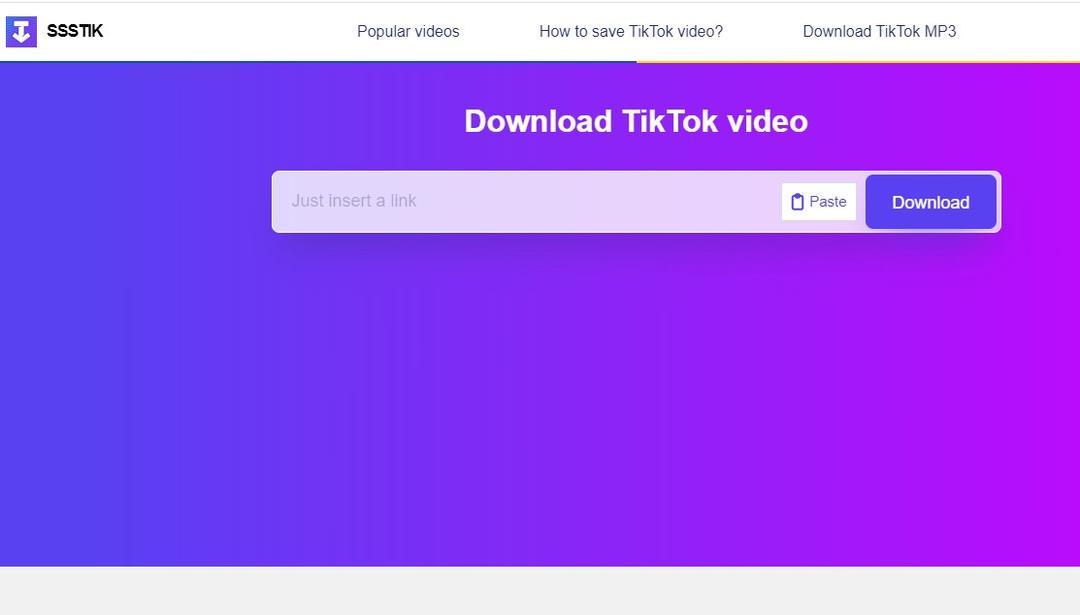Screen dimensions: 1080x615
Task: Click the Download TikTok video heading
Action: coord(636,121)
